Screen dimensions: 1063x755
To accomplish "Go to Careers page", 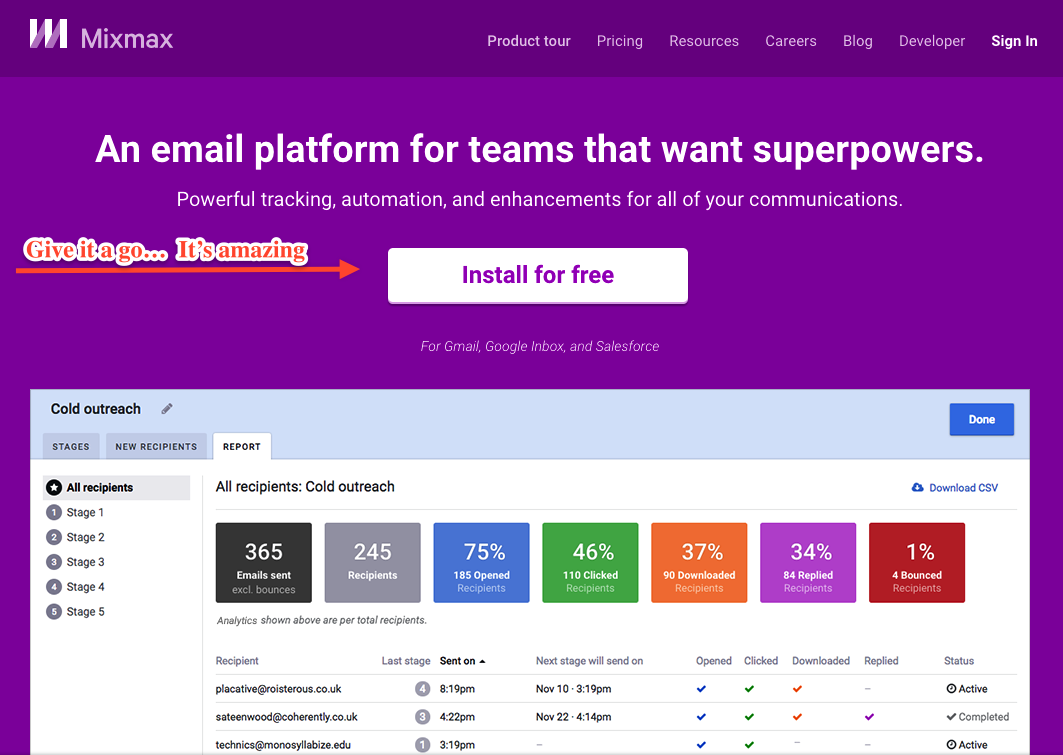I will (x=790, y=41).
